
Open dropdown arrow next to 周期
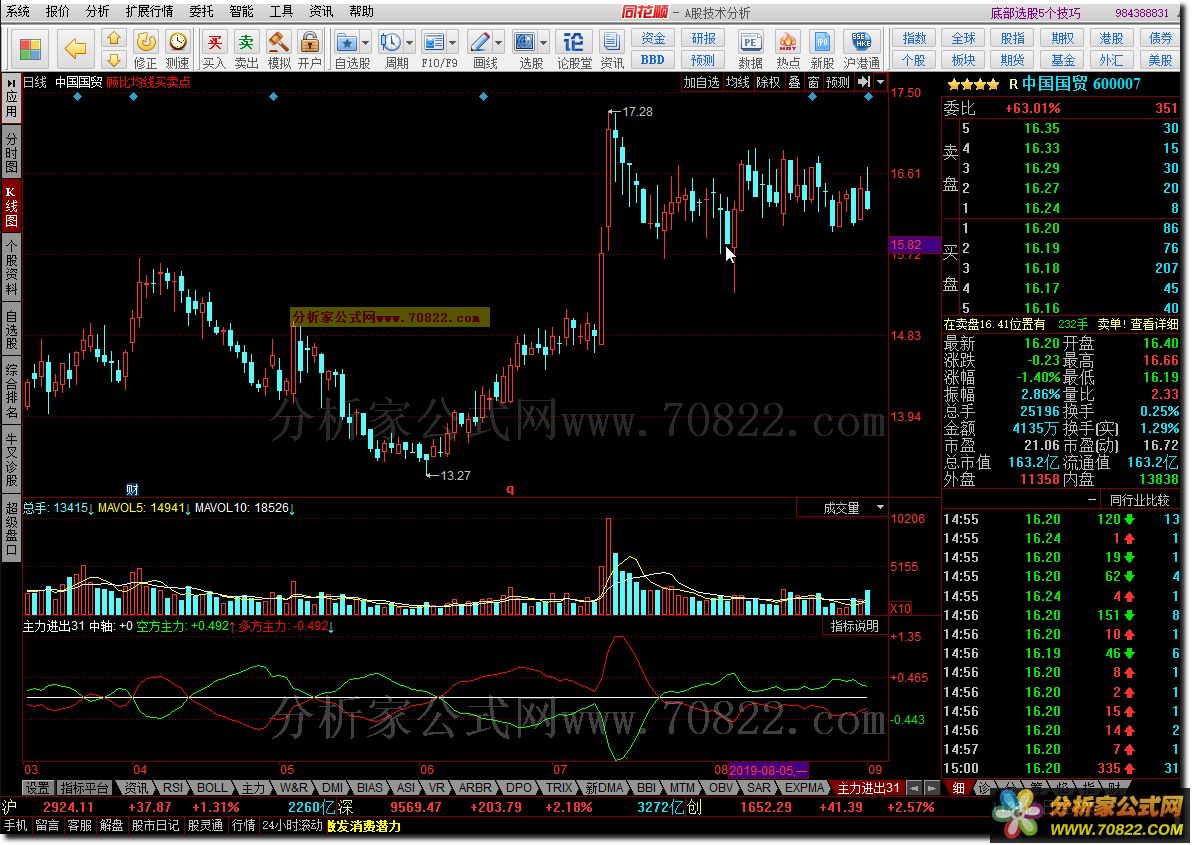tap(410, 43)
